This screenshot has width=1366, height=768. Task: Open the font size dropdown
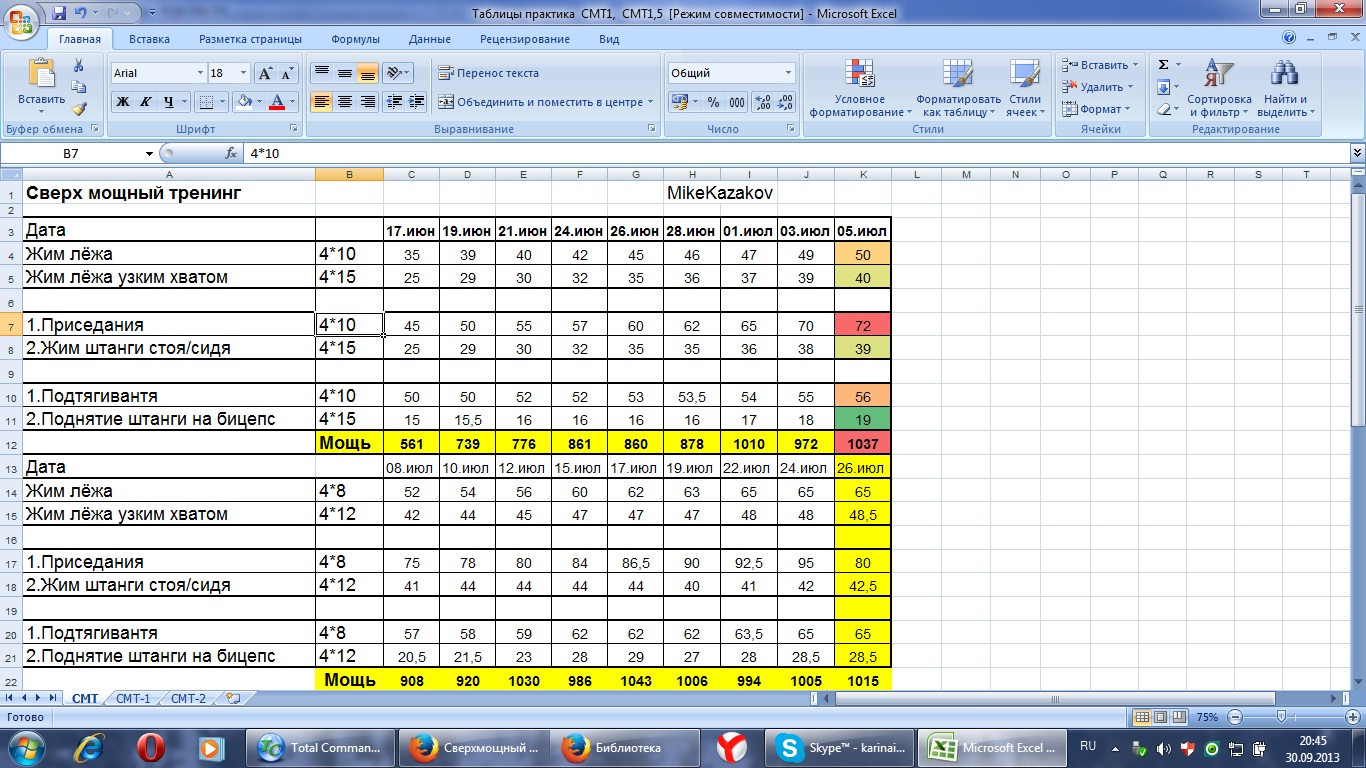[243, 73]
